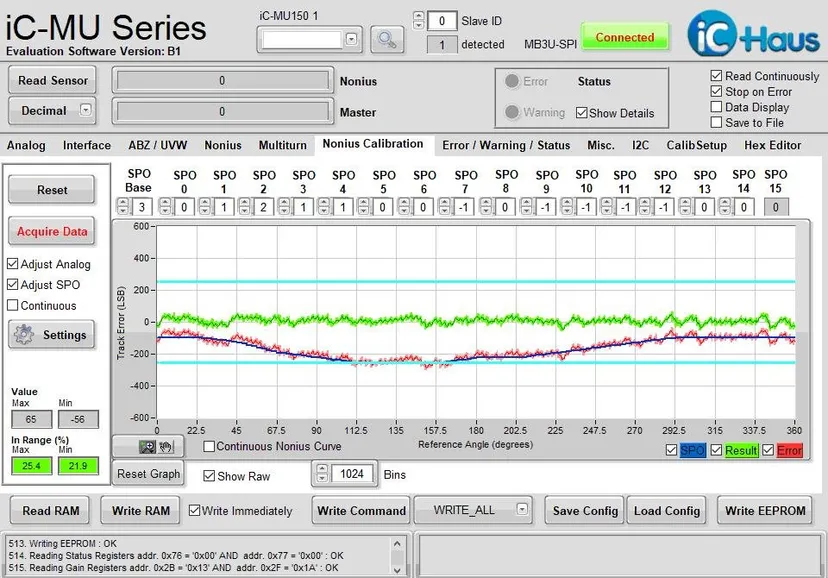Open the Multiturn tab

click(x=283, y=145)
